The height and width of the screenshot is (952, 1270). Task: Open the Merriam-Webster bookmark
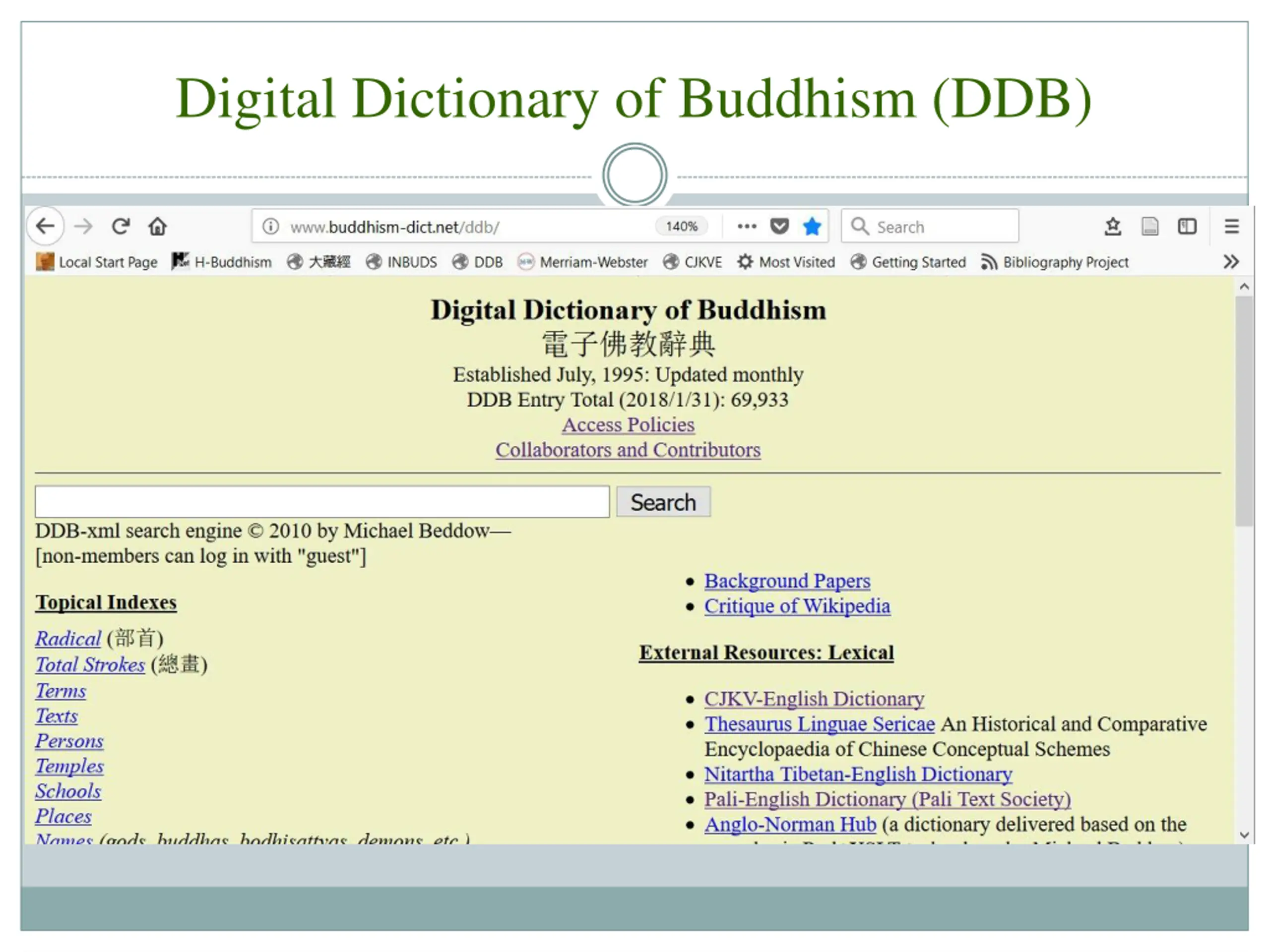582,262
